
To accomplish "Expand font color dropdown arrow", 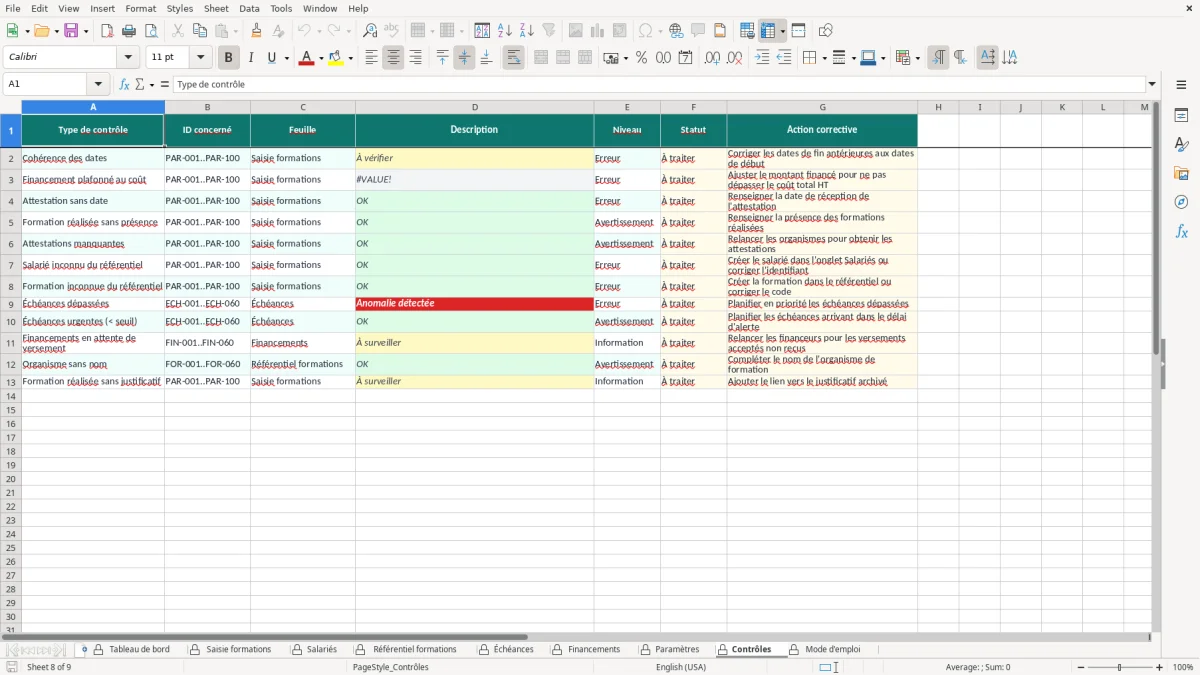I will (320, 58).
